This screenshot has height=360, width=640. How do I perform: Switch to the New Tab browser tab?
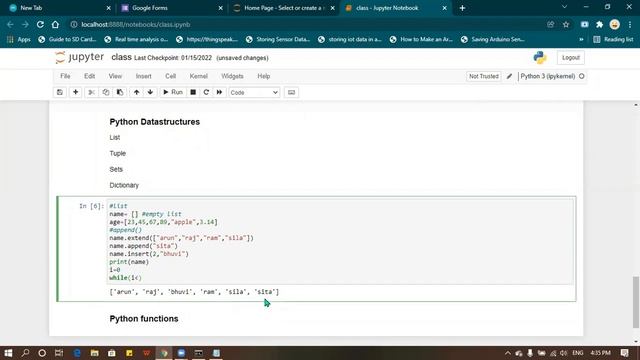[60, 8]
